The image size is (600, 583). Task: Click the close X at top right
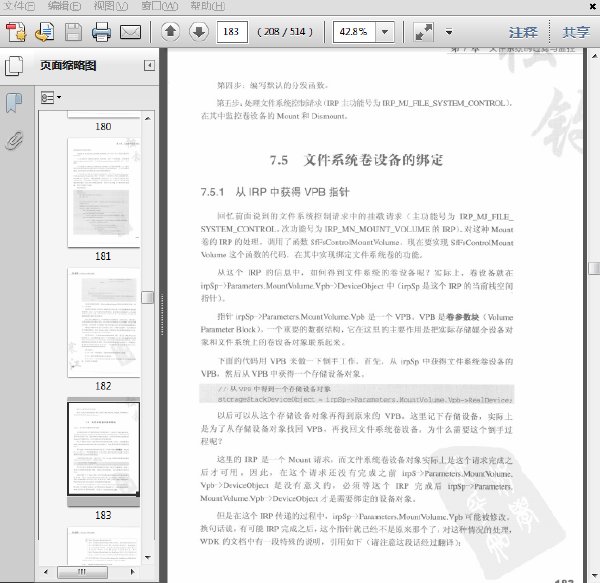pos(592,6)
